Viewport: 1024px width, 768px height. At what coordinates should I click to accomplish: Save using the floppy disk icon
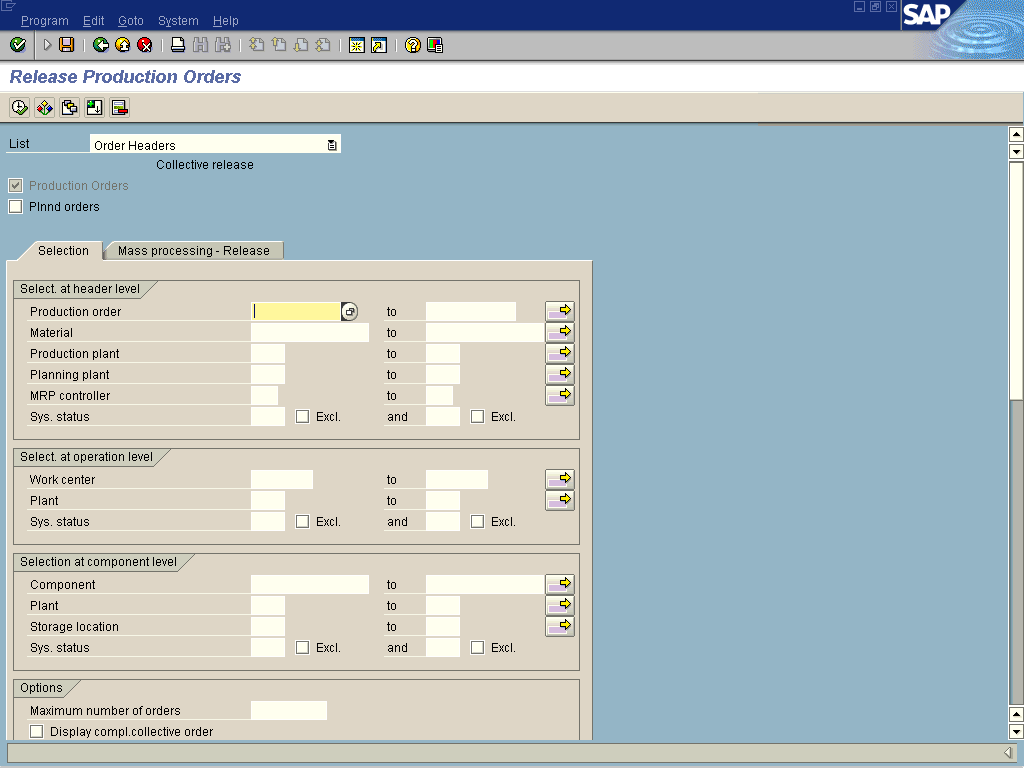(67, 45)
